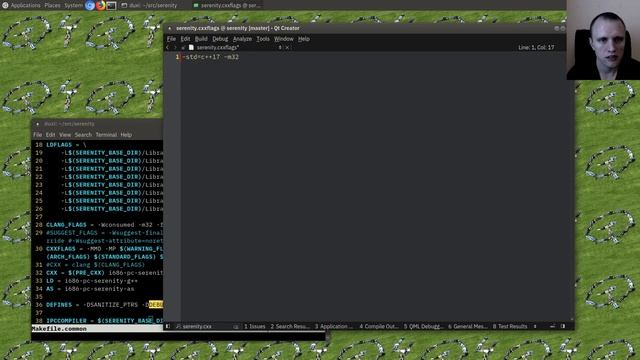Screen dimensions: 640x360
Task: Open the View menu in terminal window
Action: point(65,135)
